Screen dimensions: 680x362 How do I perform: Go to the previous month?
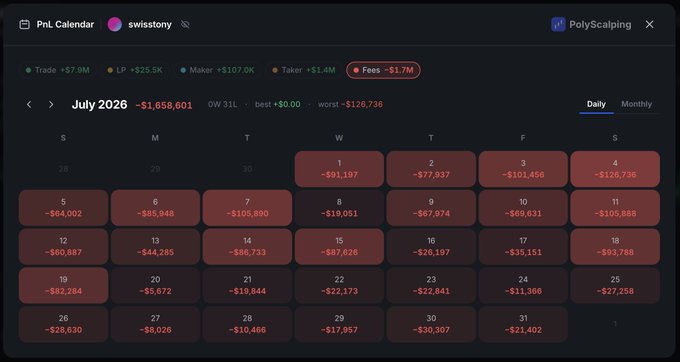(29, 104)
